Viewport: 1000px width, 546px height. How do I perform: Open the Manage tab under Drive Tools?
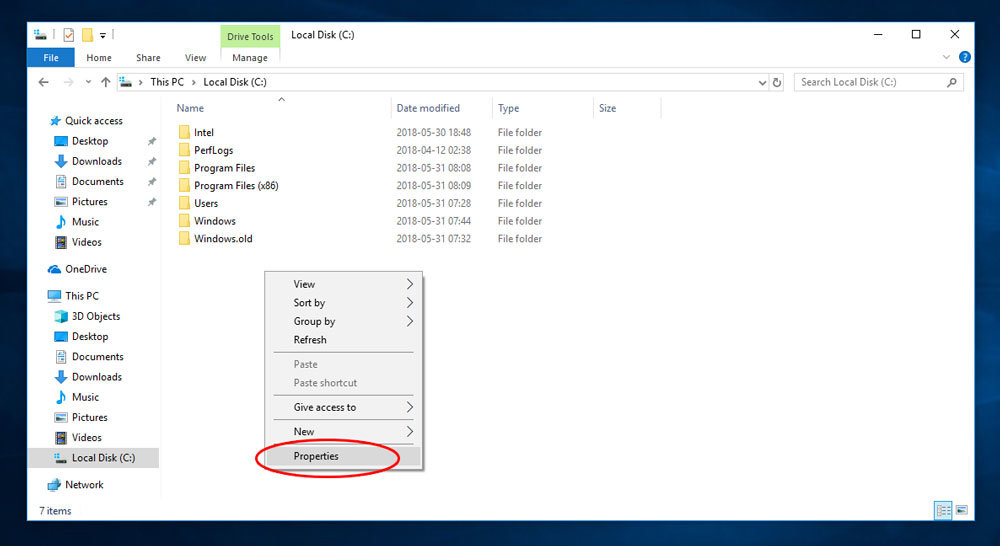tap(250, 57)
